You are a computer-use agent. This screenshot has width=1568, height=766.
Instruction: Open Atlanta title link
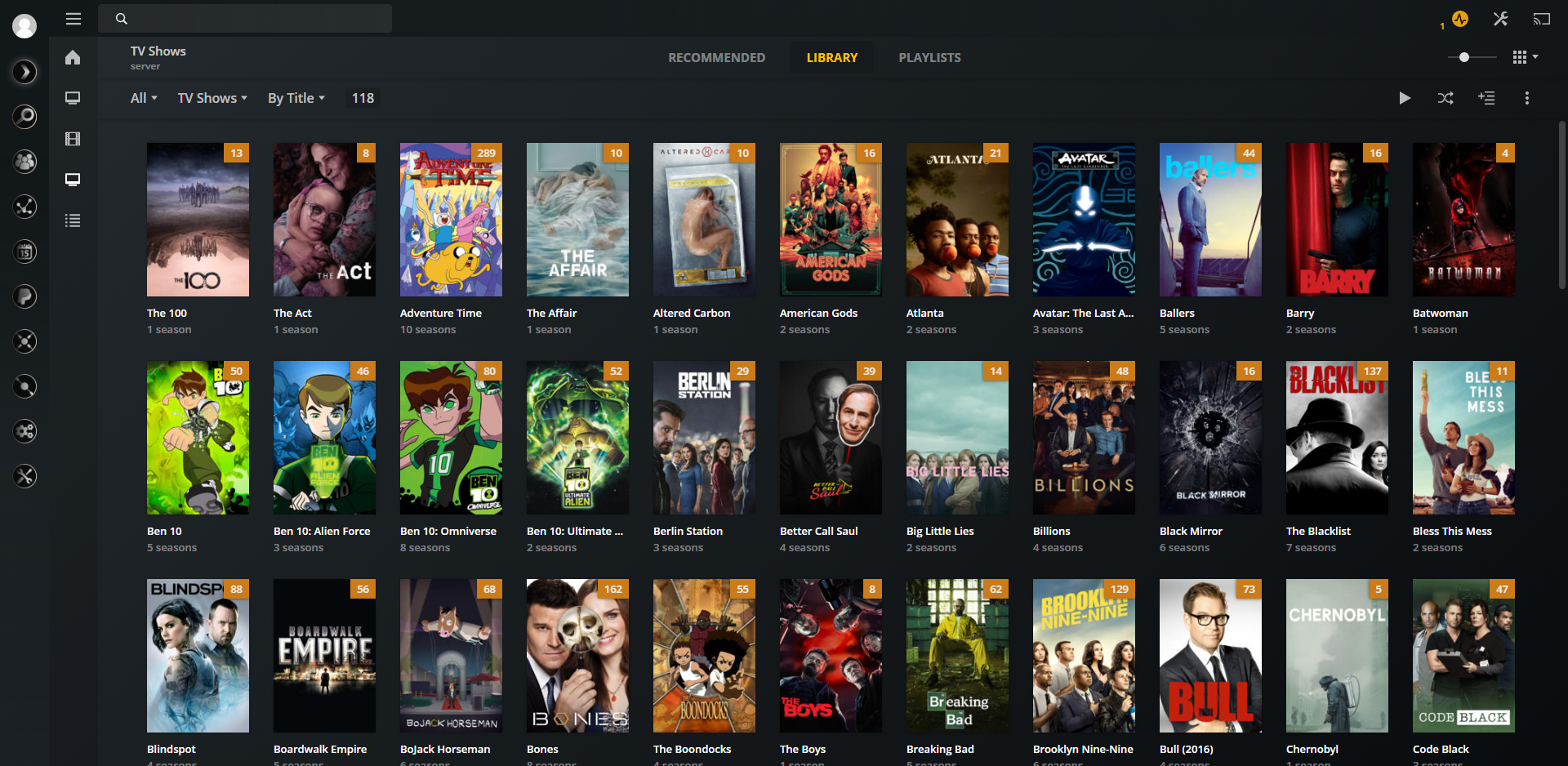click(x=924, y=313)
